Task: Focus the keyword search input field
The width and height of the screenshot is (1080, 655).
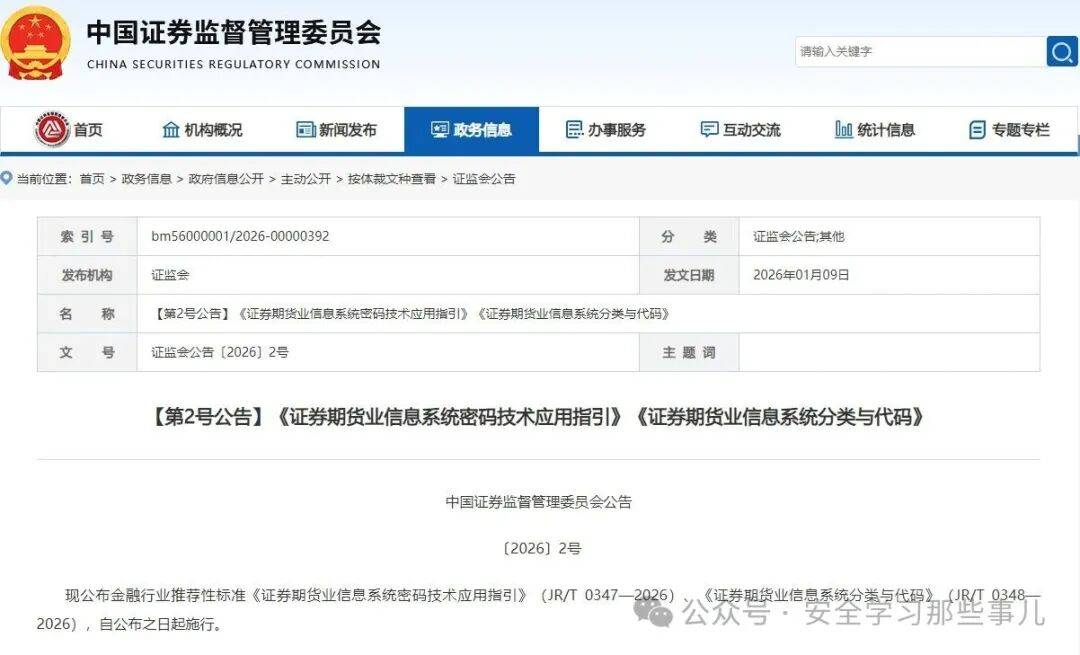Action: coord(920,51)
